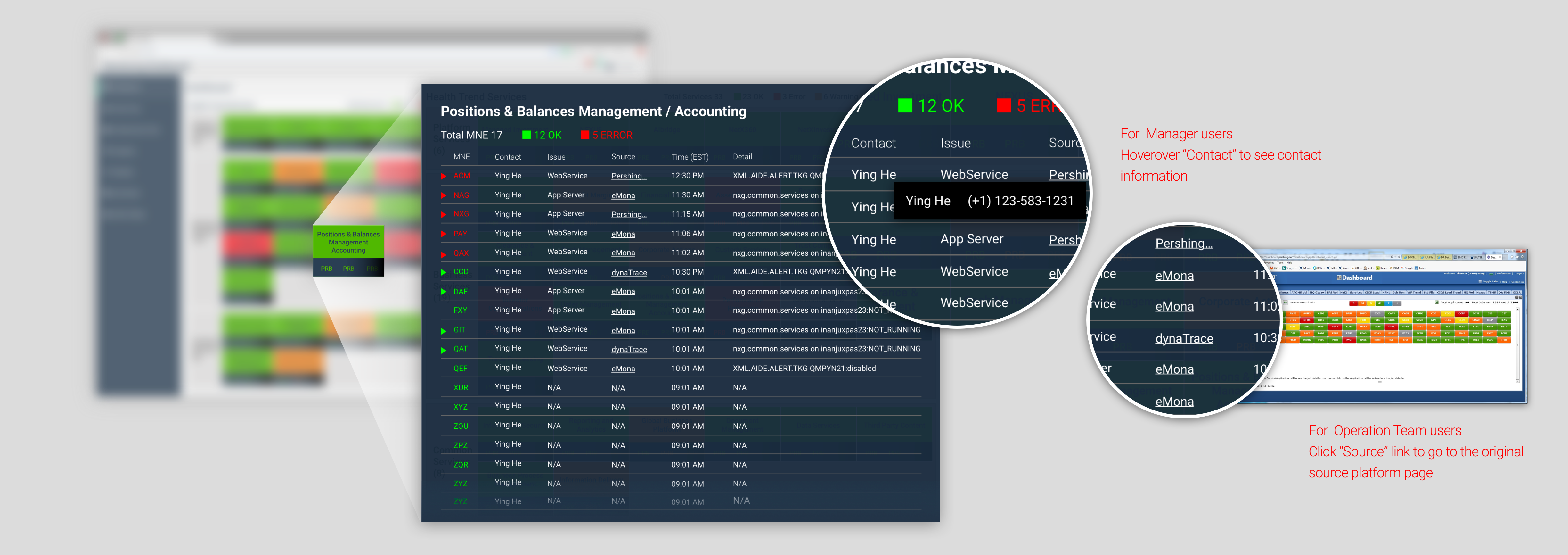Select the ZQR mnemonic code

[461, 465]
